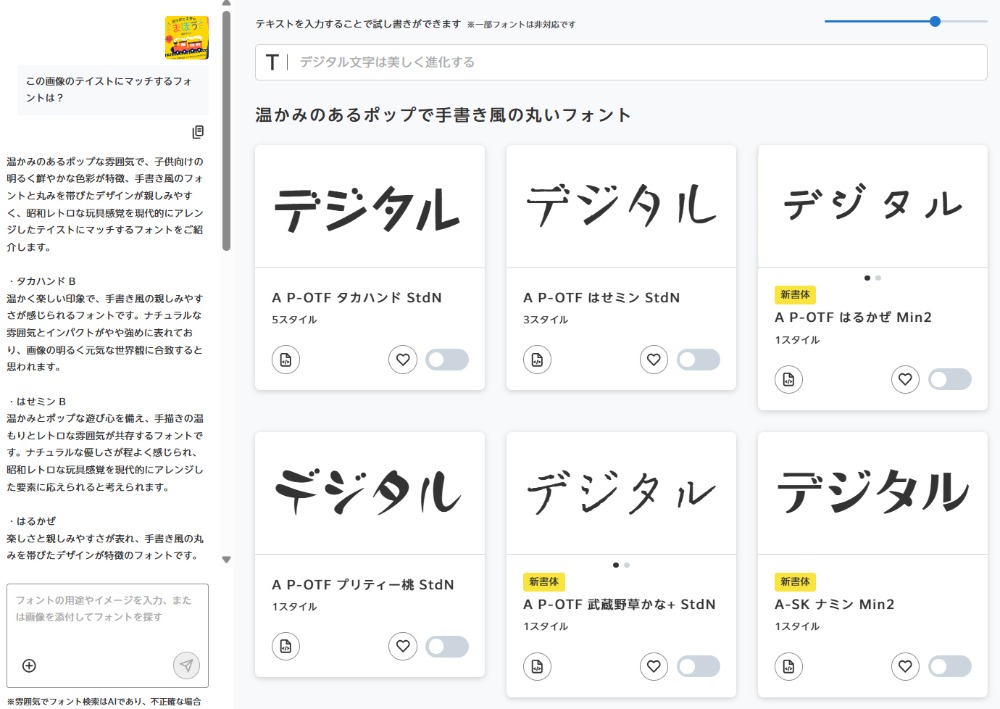
Task: Click the font search chat input box
Action: (x=107, y=636)
